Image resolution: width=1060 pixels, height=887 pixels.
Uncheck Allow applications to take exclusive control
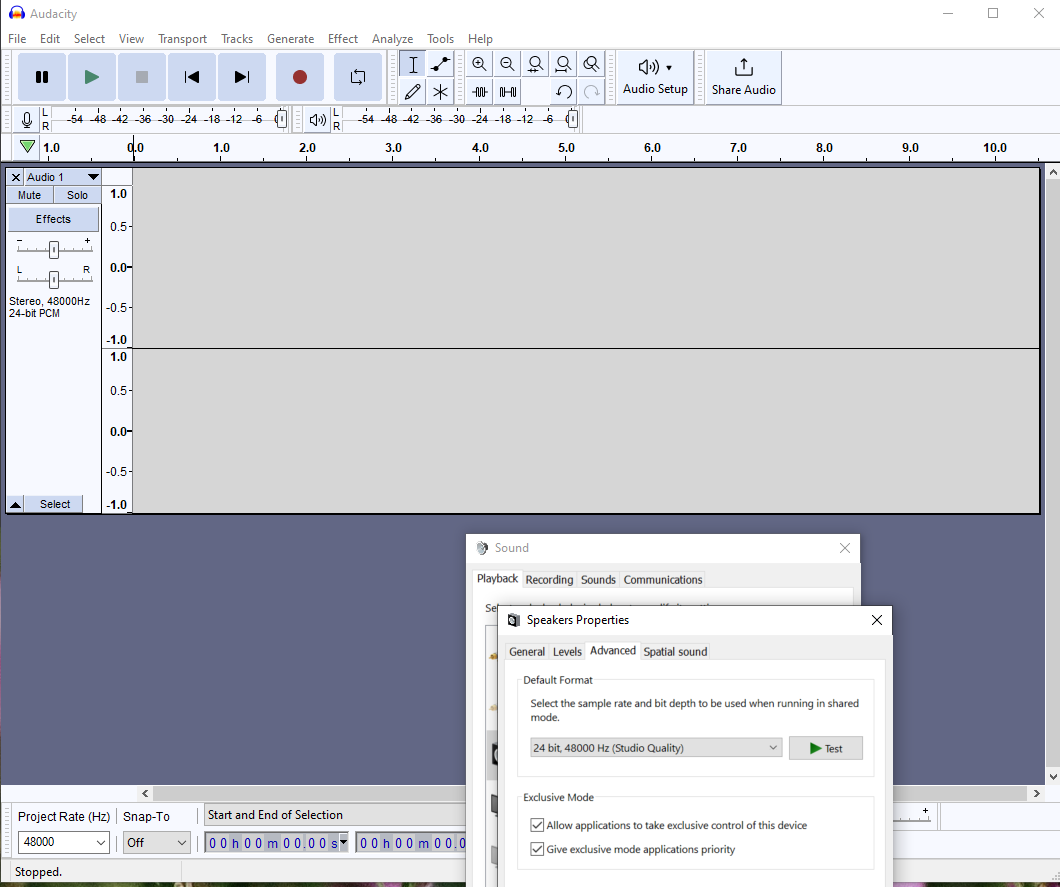[538, 826]
